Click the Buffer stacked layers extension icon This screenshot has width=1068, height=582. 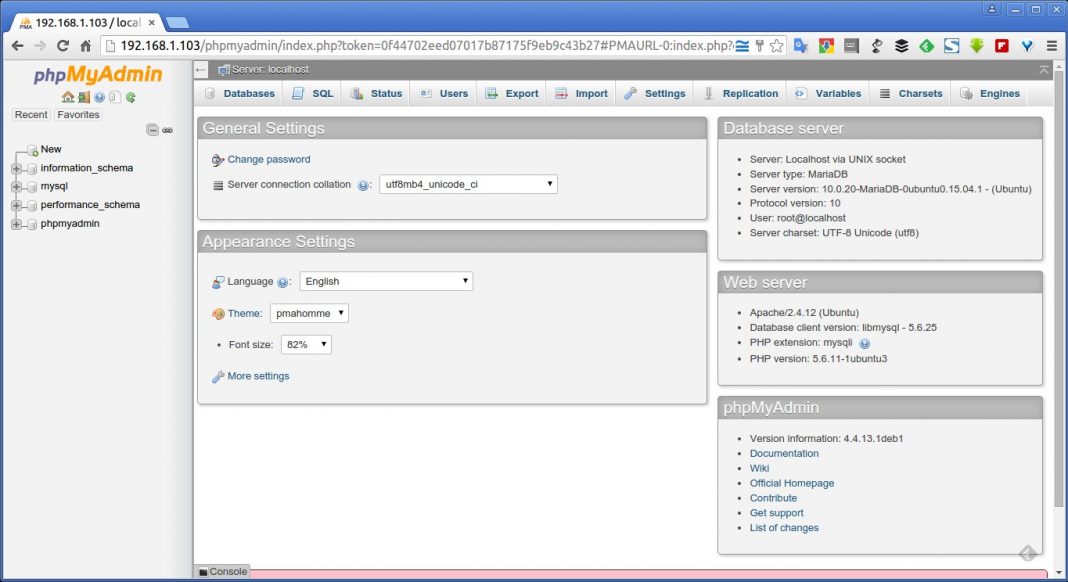point(901,46)
